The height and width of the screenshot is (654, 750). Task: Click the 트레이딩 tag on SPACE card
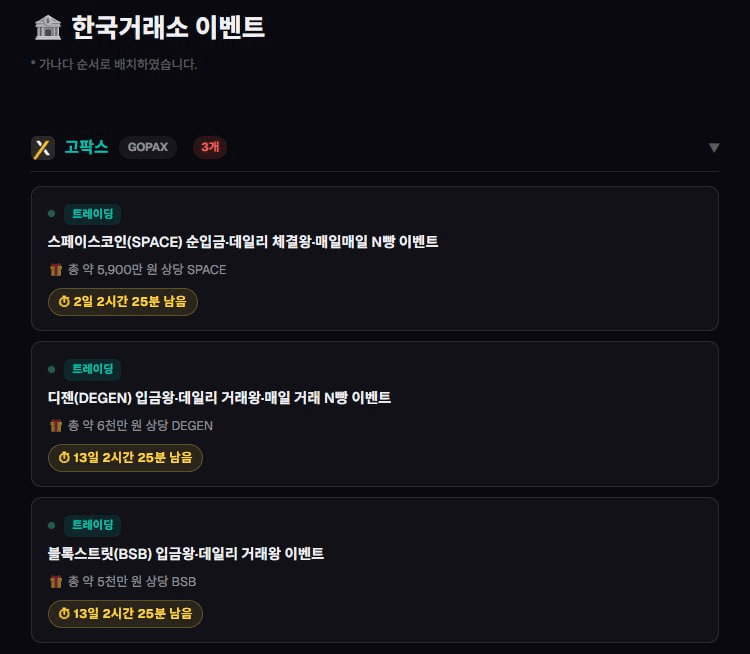click(x=92, y=214)
